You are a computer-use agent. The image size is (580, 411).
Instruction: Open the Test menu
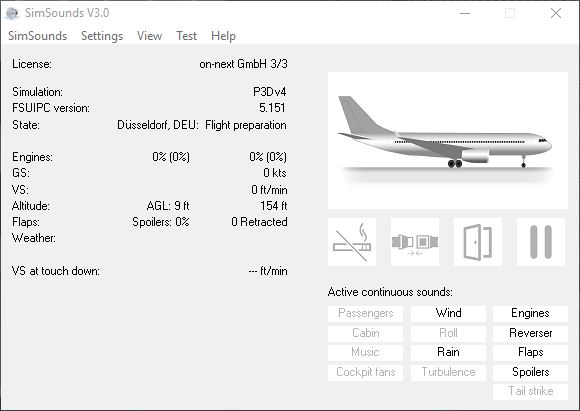click(x=186, y=36)
